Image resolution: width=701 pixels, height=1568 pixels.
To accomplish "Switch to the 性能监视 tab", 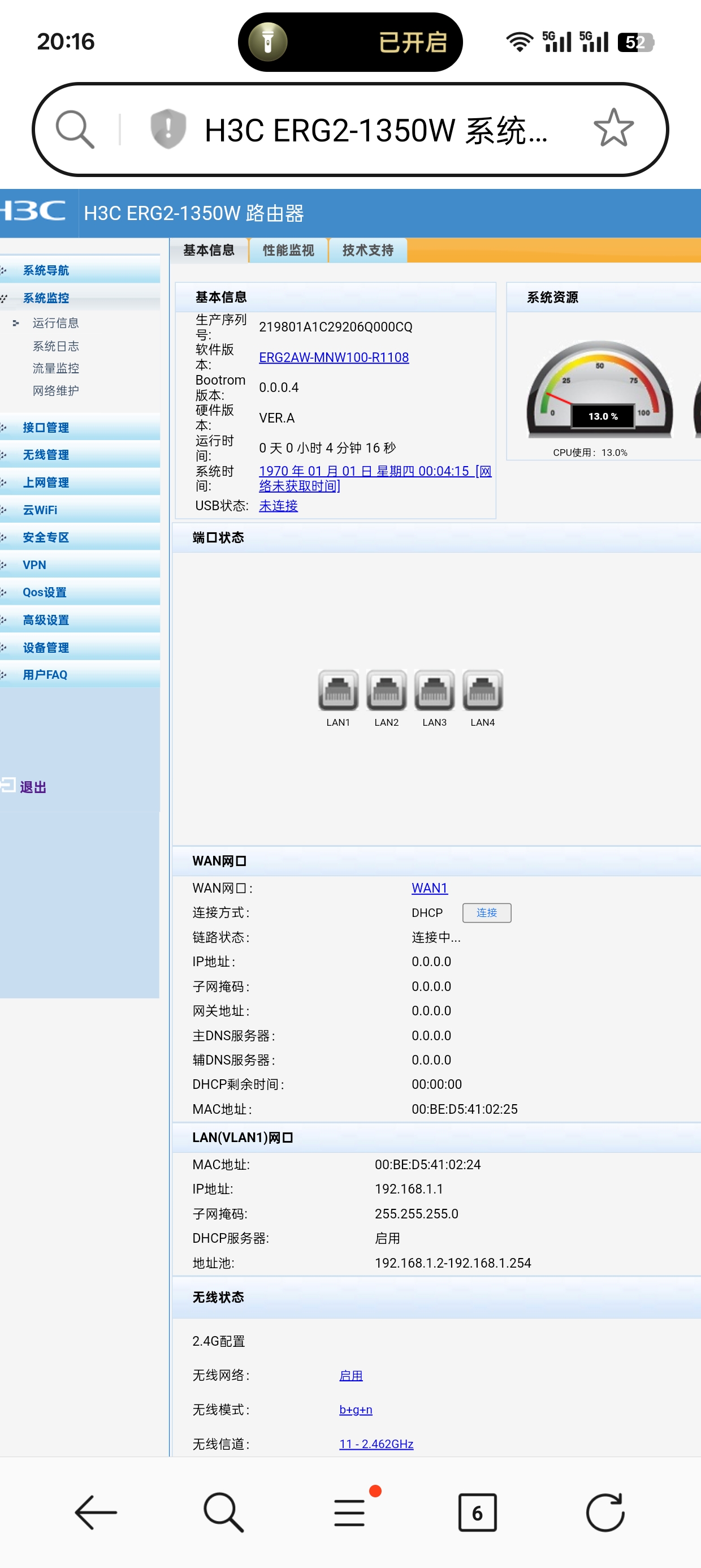I will [288, 250].
